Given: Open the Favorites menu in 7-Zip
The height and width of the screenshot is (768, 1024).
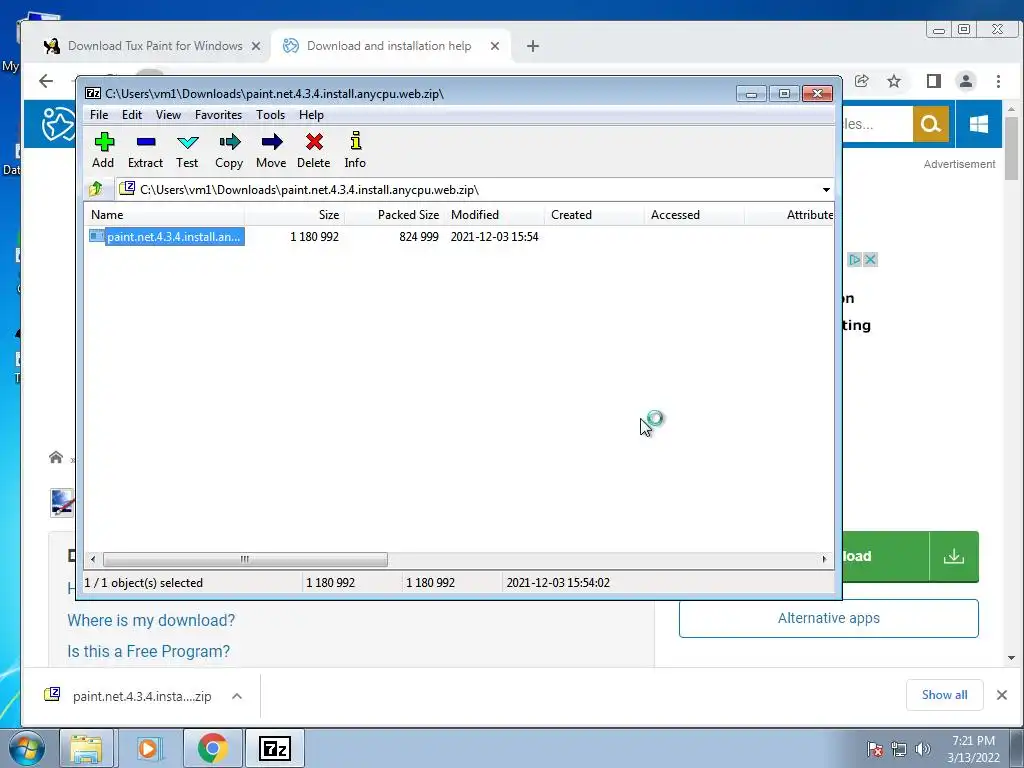Looking at the screenshot, I should (x=218, y=115).
